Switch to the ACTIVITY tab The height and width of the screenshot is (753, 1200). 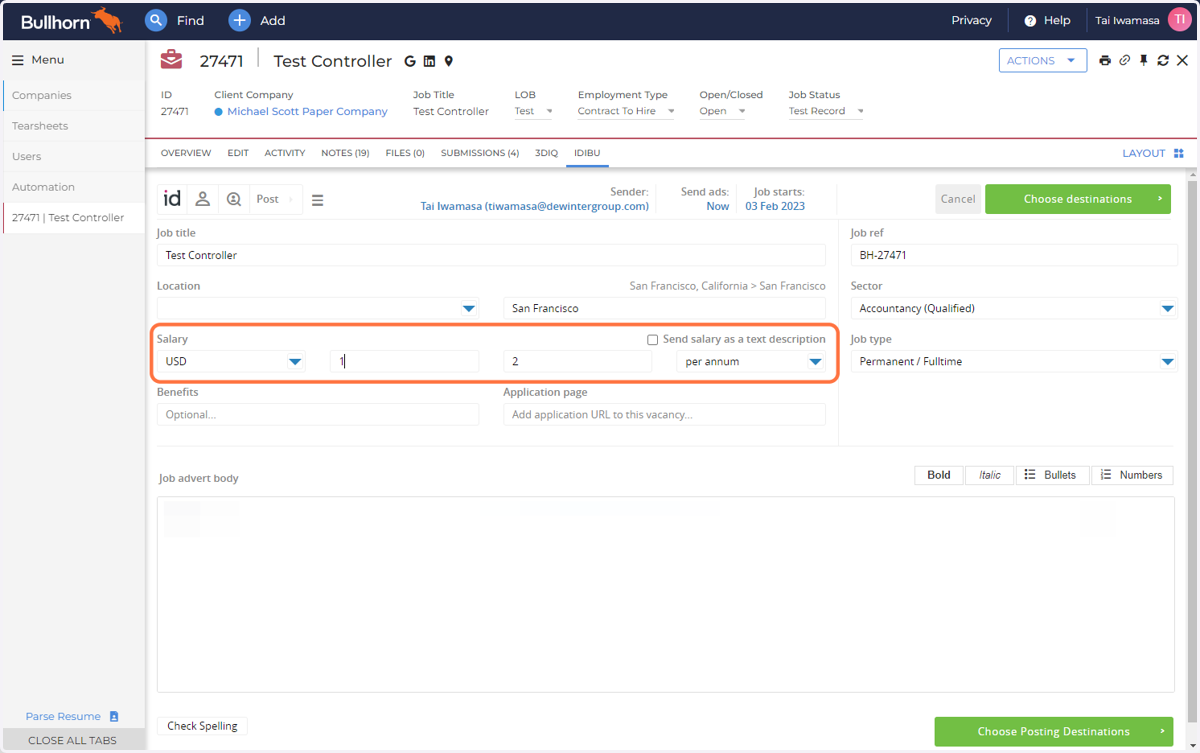tap(285, 153)
